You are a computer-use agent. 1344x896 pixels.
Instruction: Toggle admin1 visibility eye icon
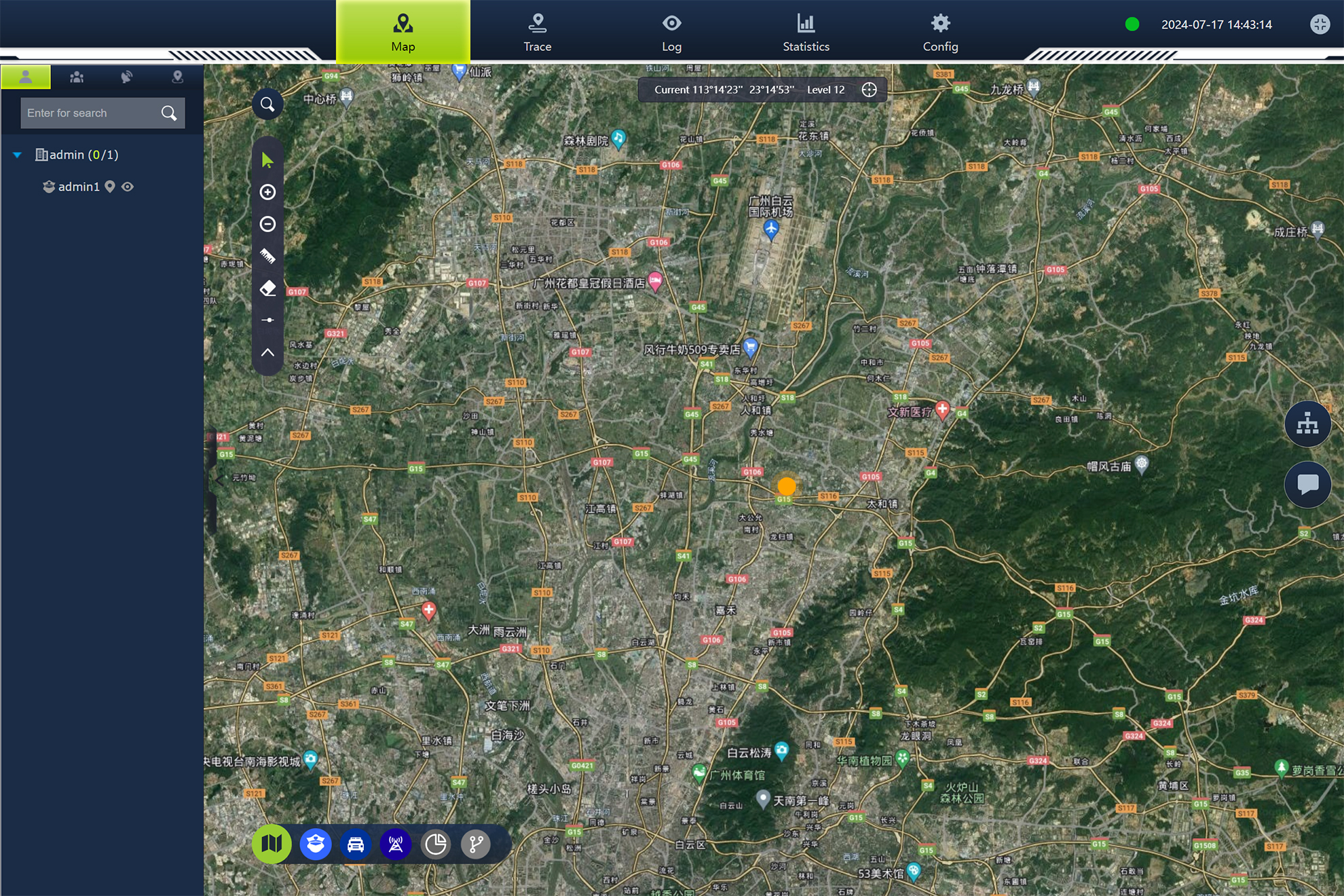[x=128, y=187]
